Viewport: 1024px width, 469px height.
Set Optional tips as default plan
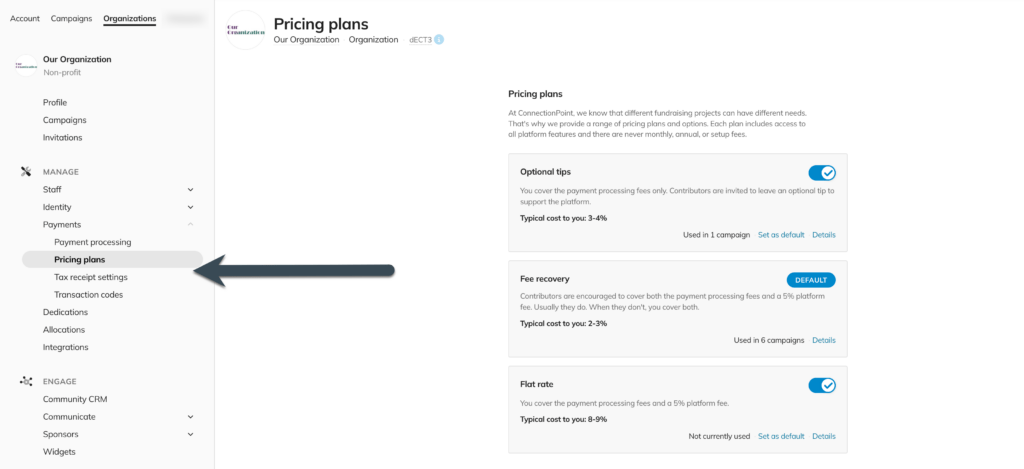(x=781, y=235)
